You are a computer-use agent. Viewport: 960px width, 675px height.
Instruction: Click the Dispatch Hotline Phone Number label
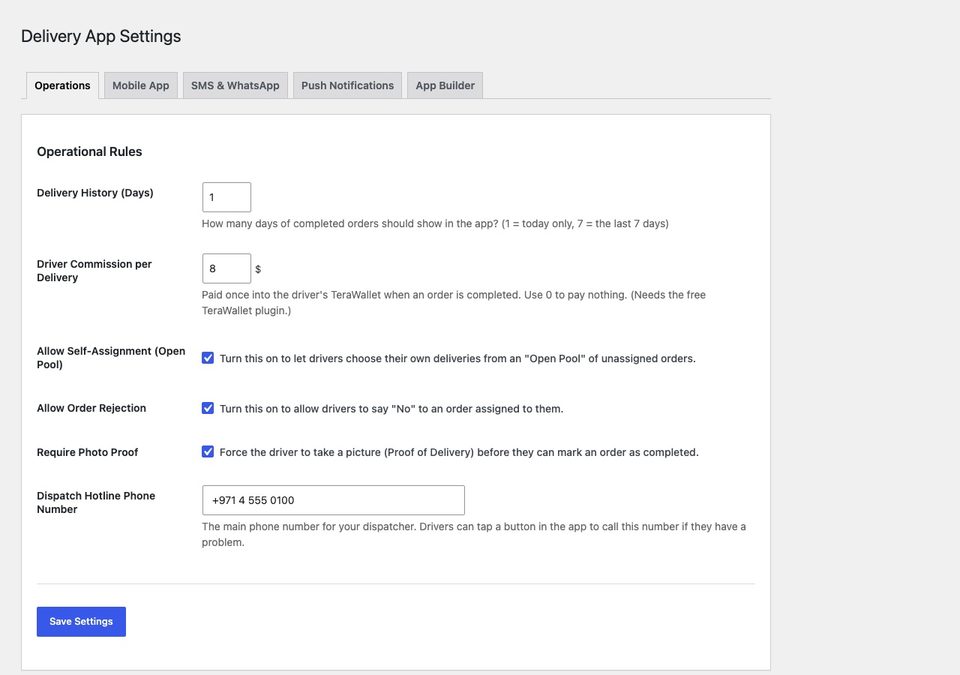tap(96, 502)
